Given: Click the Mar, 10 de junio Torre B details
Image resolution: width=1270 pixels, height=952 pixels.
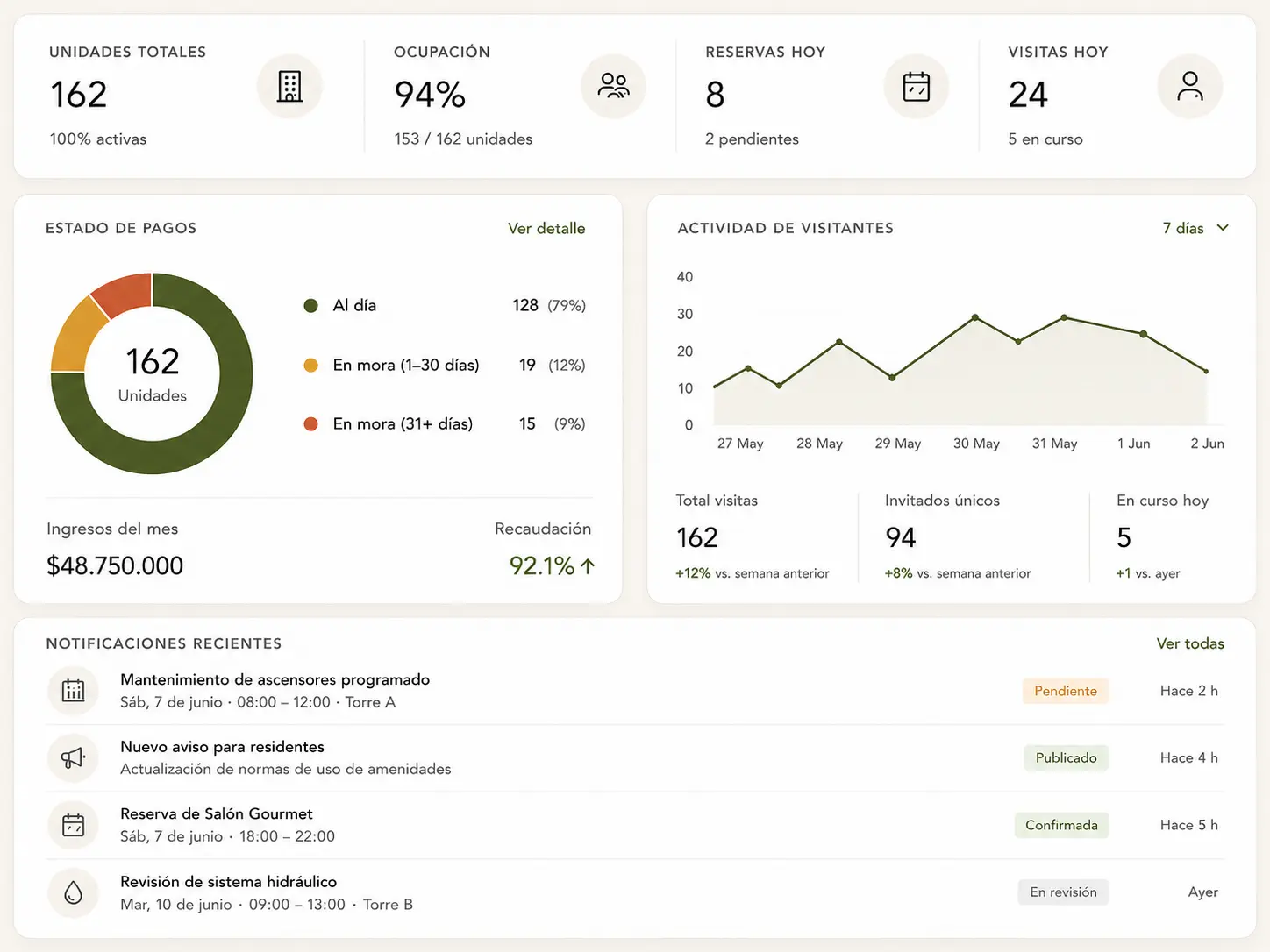Looking at the screenshot, I should click(x=267, y=905).
